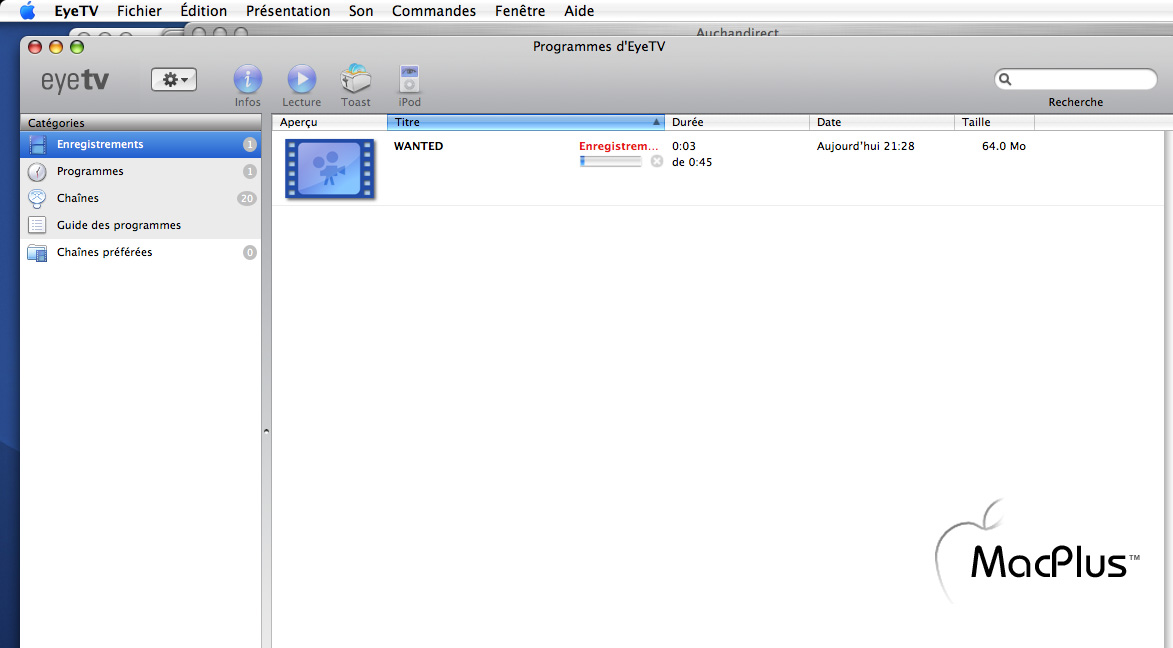Image resolution: width=1173 pixels, height=648 pixels.
Task: Click the Programmes clock icon
Action: coord(37,171)
